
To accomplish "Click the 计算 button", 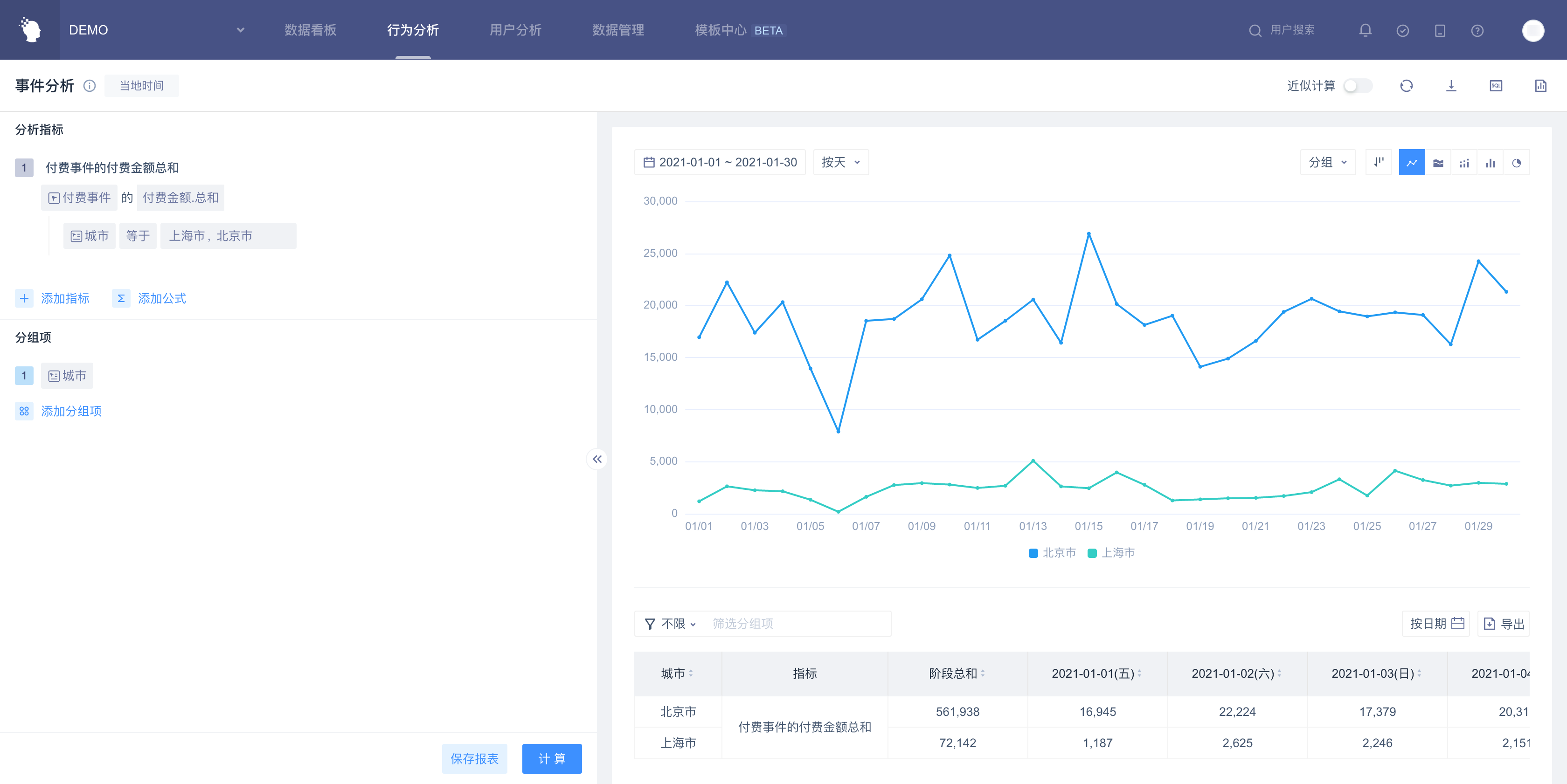I will tap(552, 758).
